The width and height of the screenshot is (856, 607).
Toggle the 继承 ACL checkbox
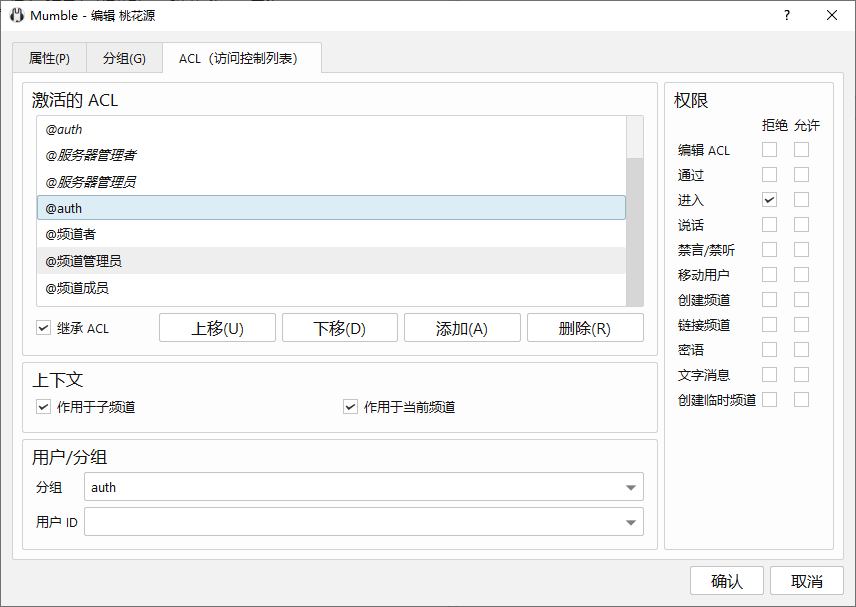click(x=43, y=328)
